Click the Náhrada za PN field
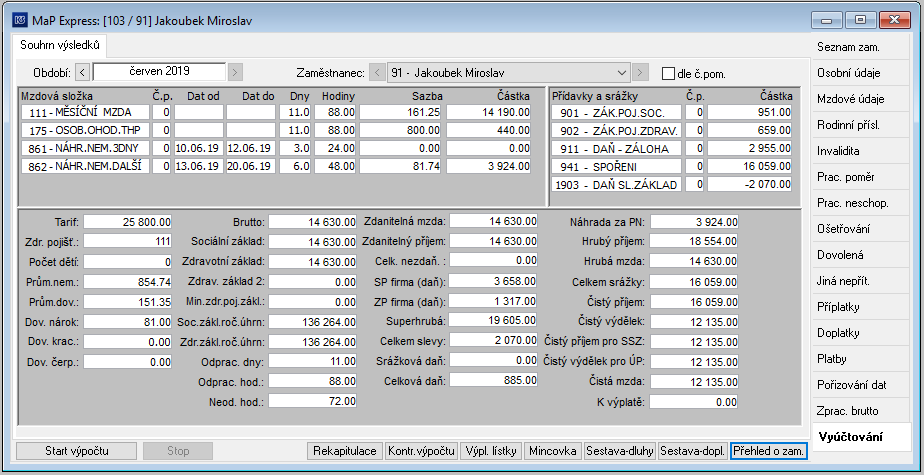The image size is (924, 475). tap(694, 222)
